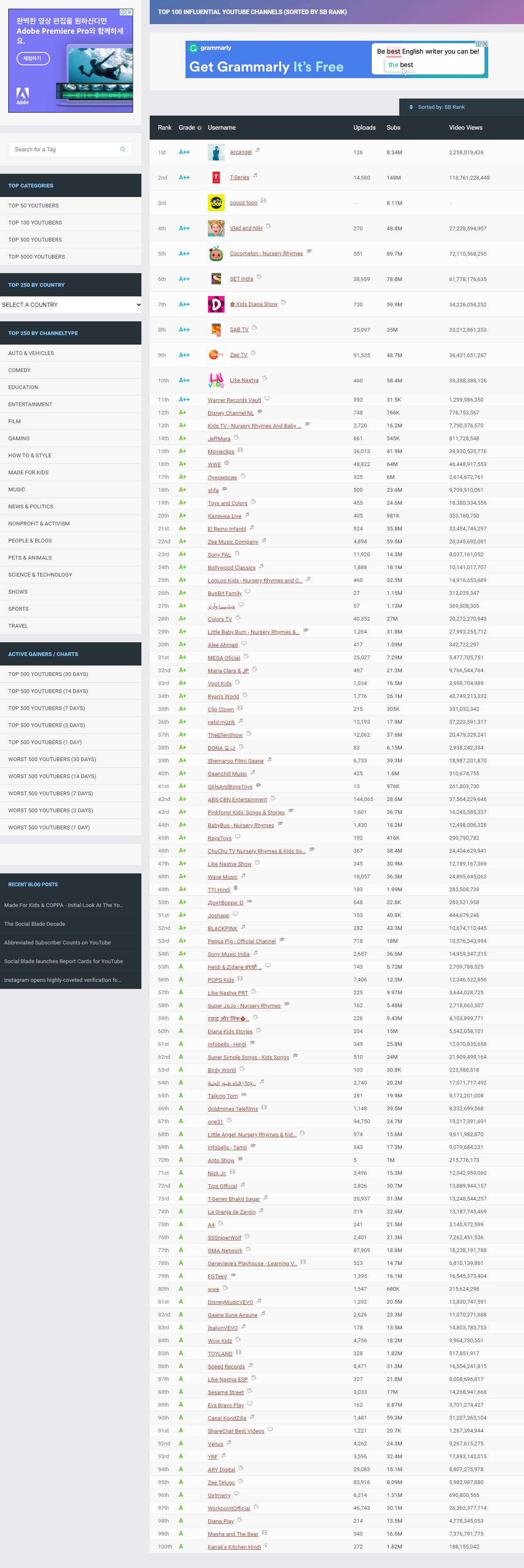Image resolution: width=524 pixels, height=1568 pixels.
Task: Click the Vlad and Niki avatar image
Action: [216, 228]
